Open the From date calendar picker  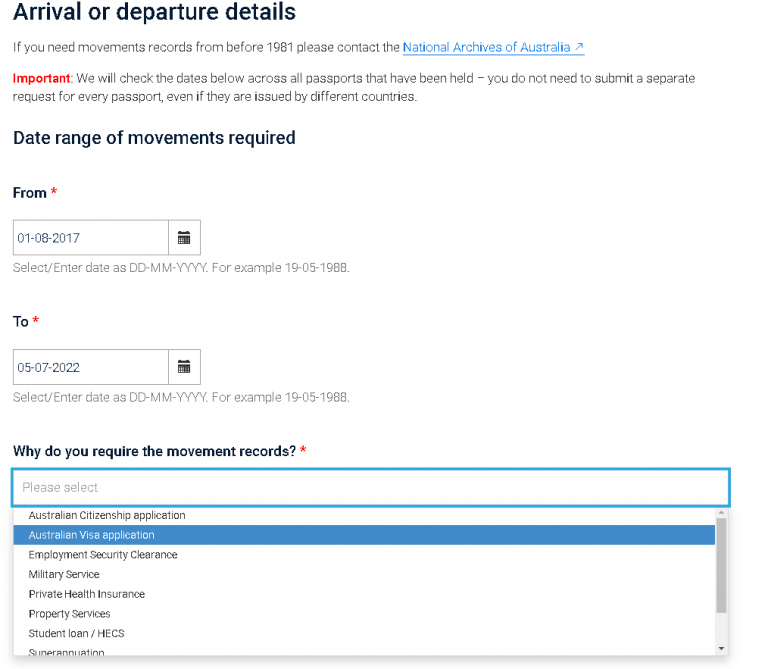184,238
